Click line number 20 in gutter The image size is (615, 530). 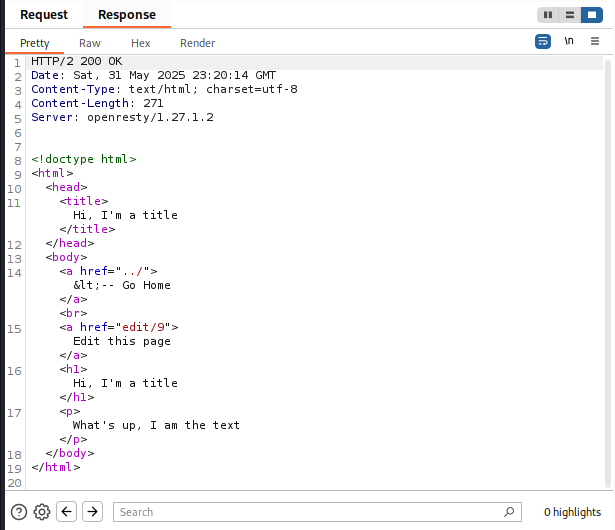pos(15,483)
